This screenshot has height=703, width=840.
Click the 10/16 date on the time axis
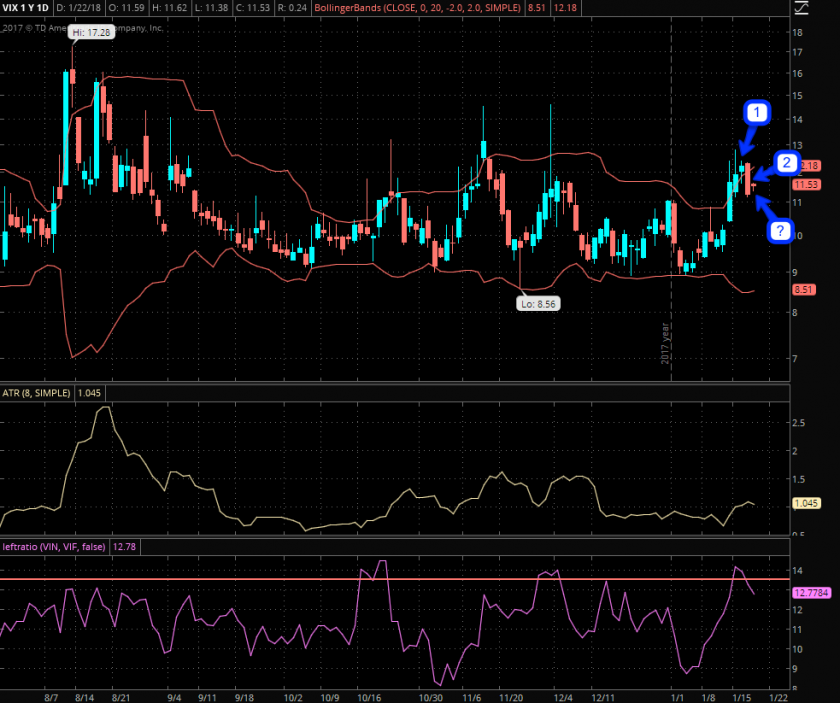tap(370, 695)
